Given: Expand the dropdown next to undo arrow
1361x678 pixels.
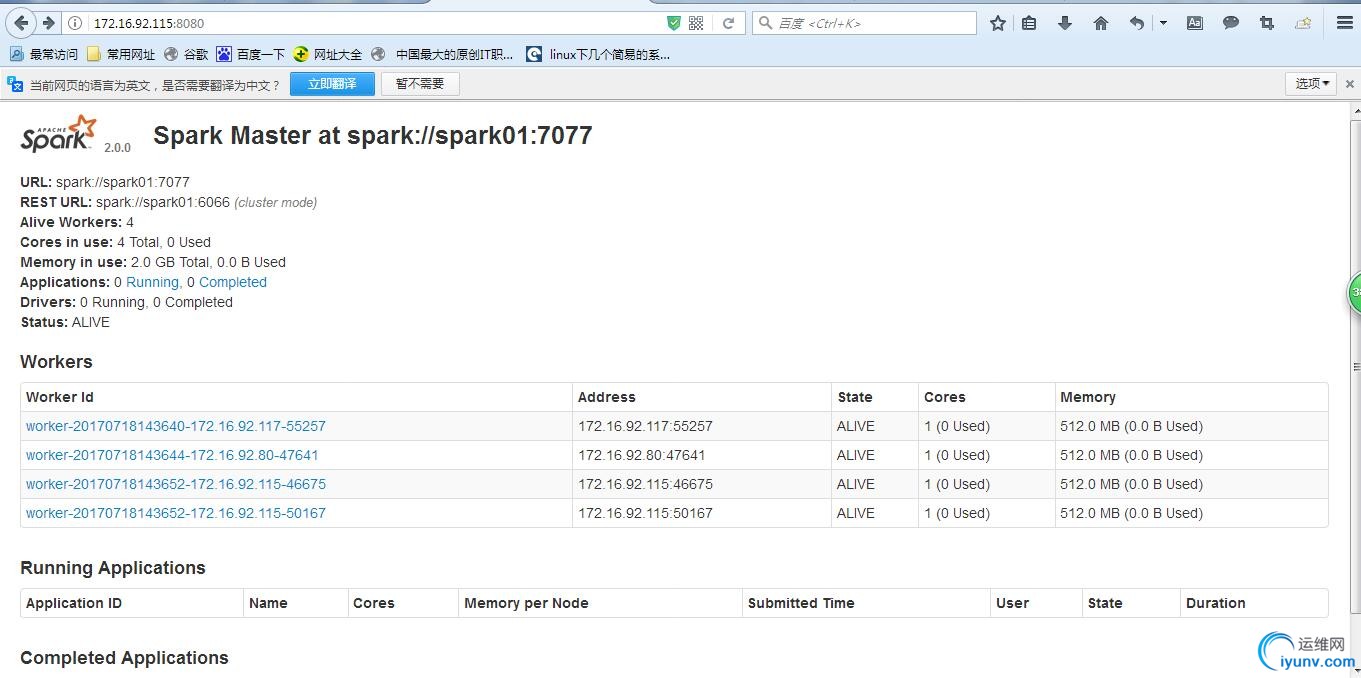Looking at the screenshot, I should 1163,23.
